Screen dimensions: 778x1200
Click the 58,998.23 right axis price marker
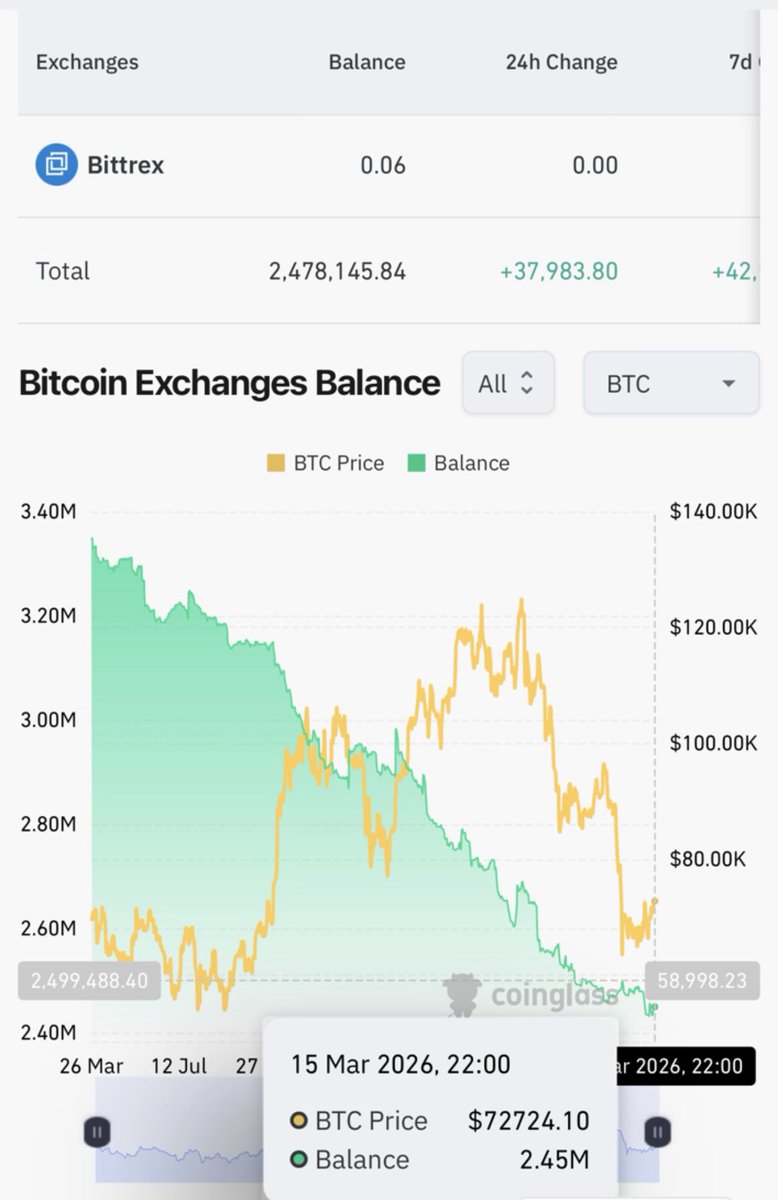[702, 981]
